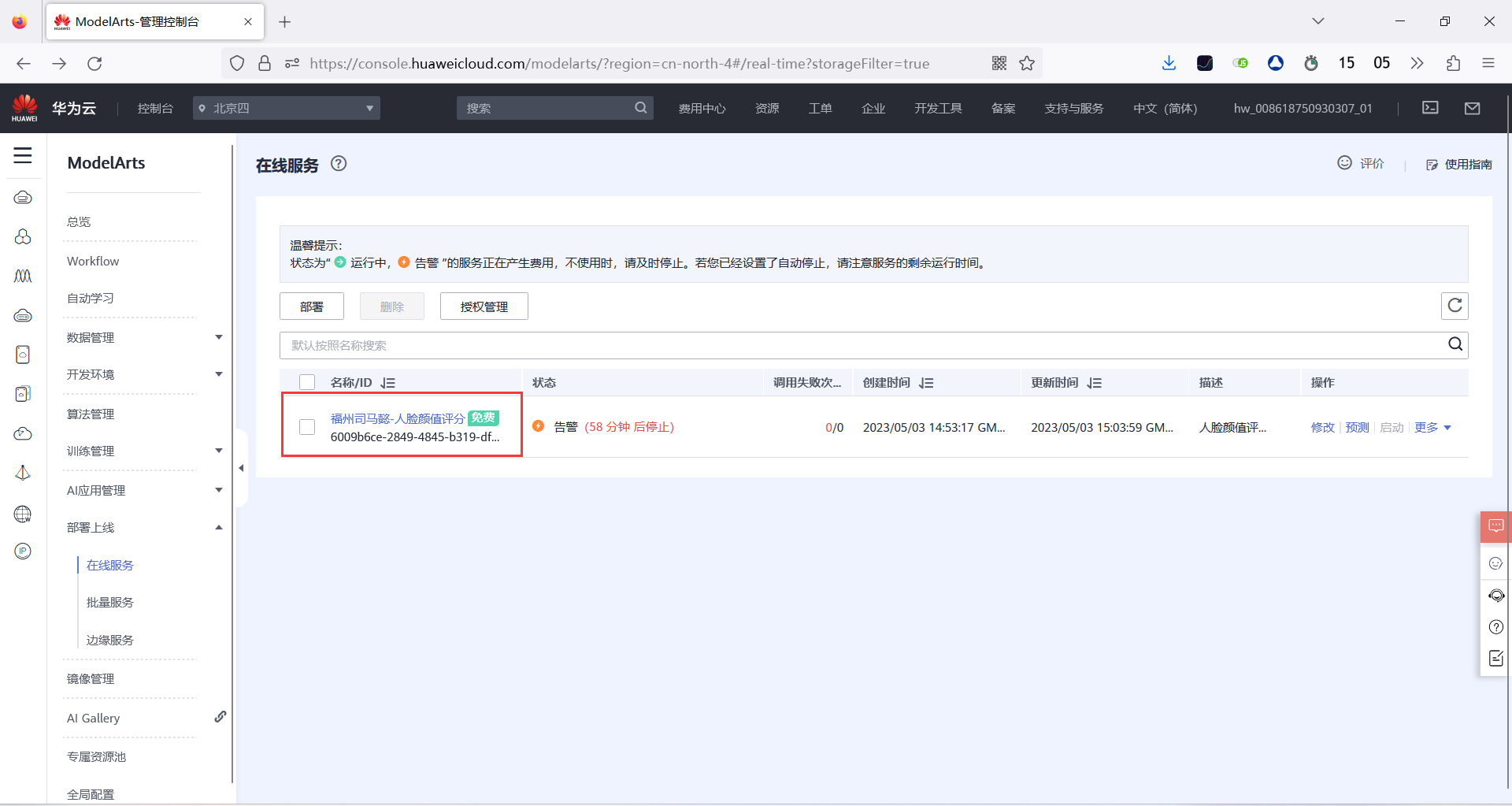
Task: Close the ModelArts browser tab
Action: pyautogui.click(x=248, y=22)
